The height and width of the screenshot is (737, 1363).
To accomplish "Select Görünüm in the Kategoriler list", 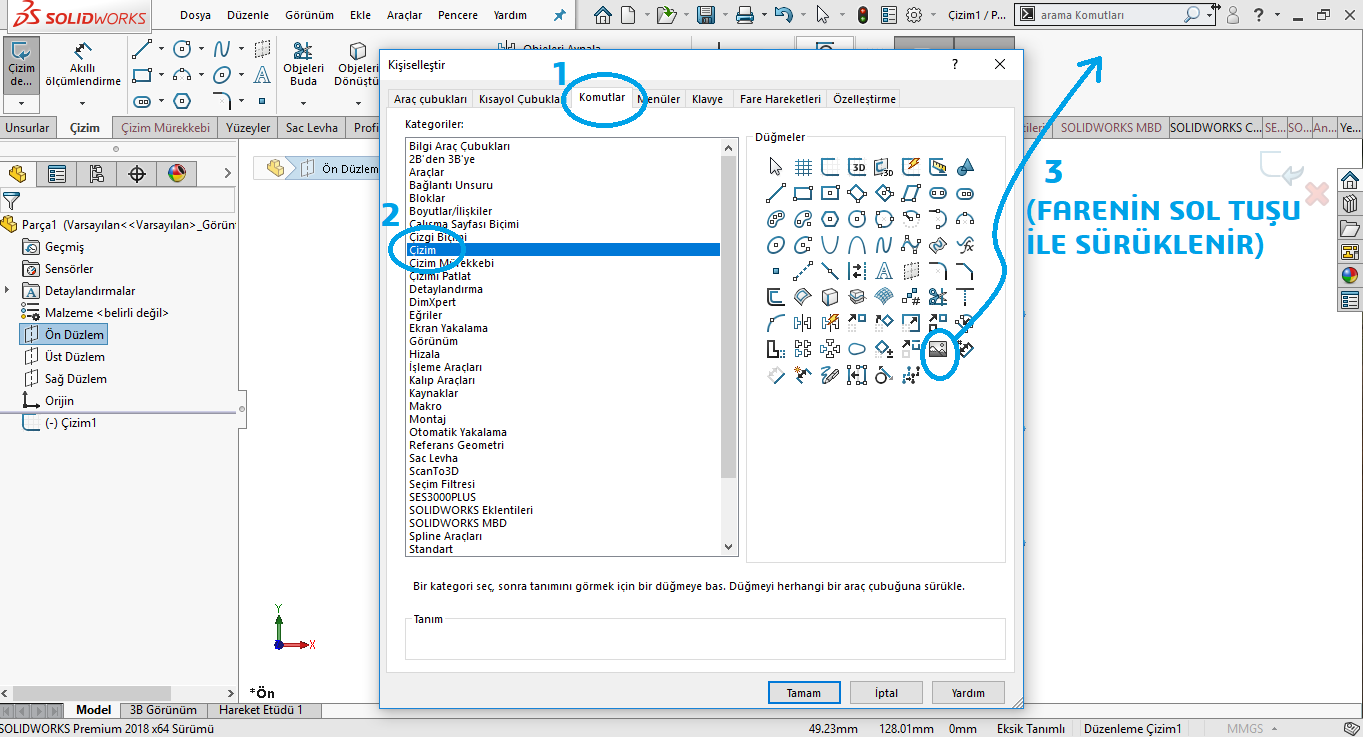I will point(433,341).
